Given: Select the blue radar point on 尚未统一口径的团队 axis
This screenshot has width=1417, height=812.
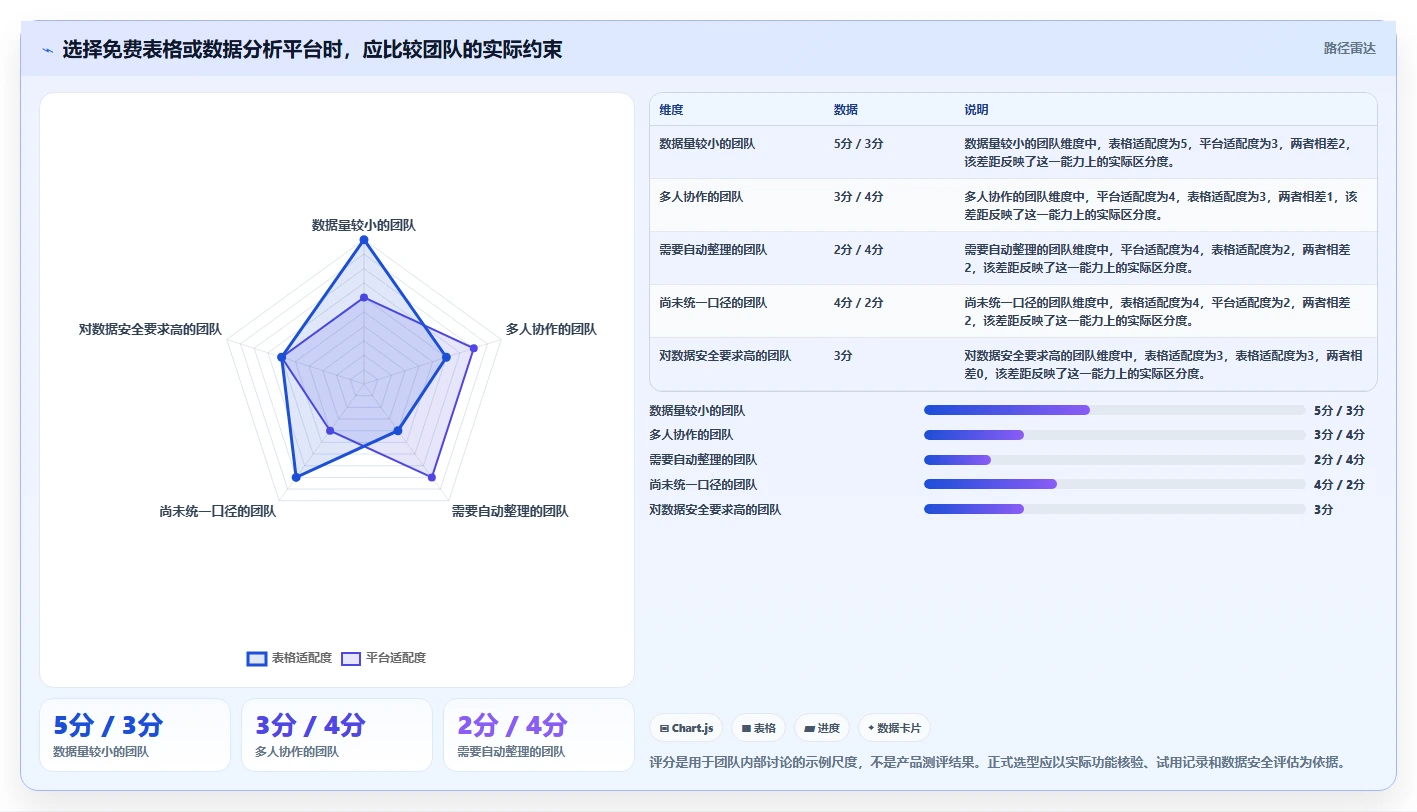Looking at the screenshot, I should tap(295, 478).
